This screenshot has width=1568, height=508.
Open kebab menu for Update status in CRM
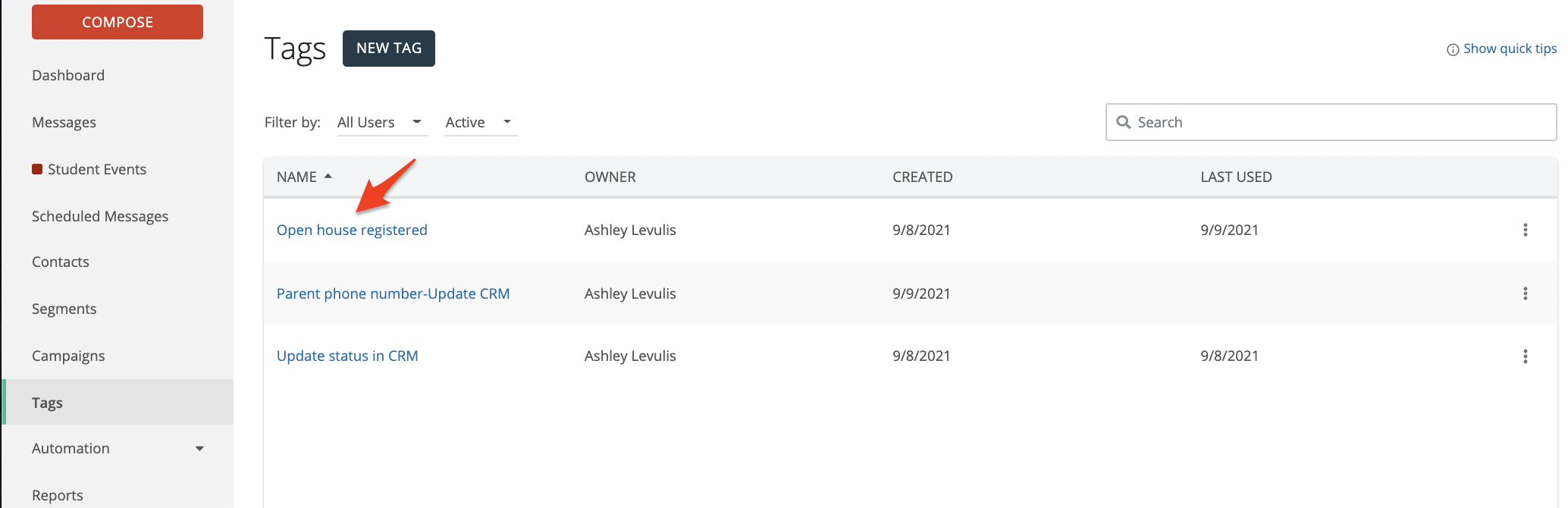tap(1525, 356)
